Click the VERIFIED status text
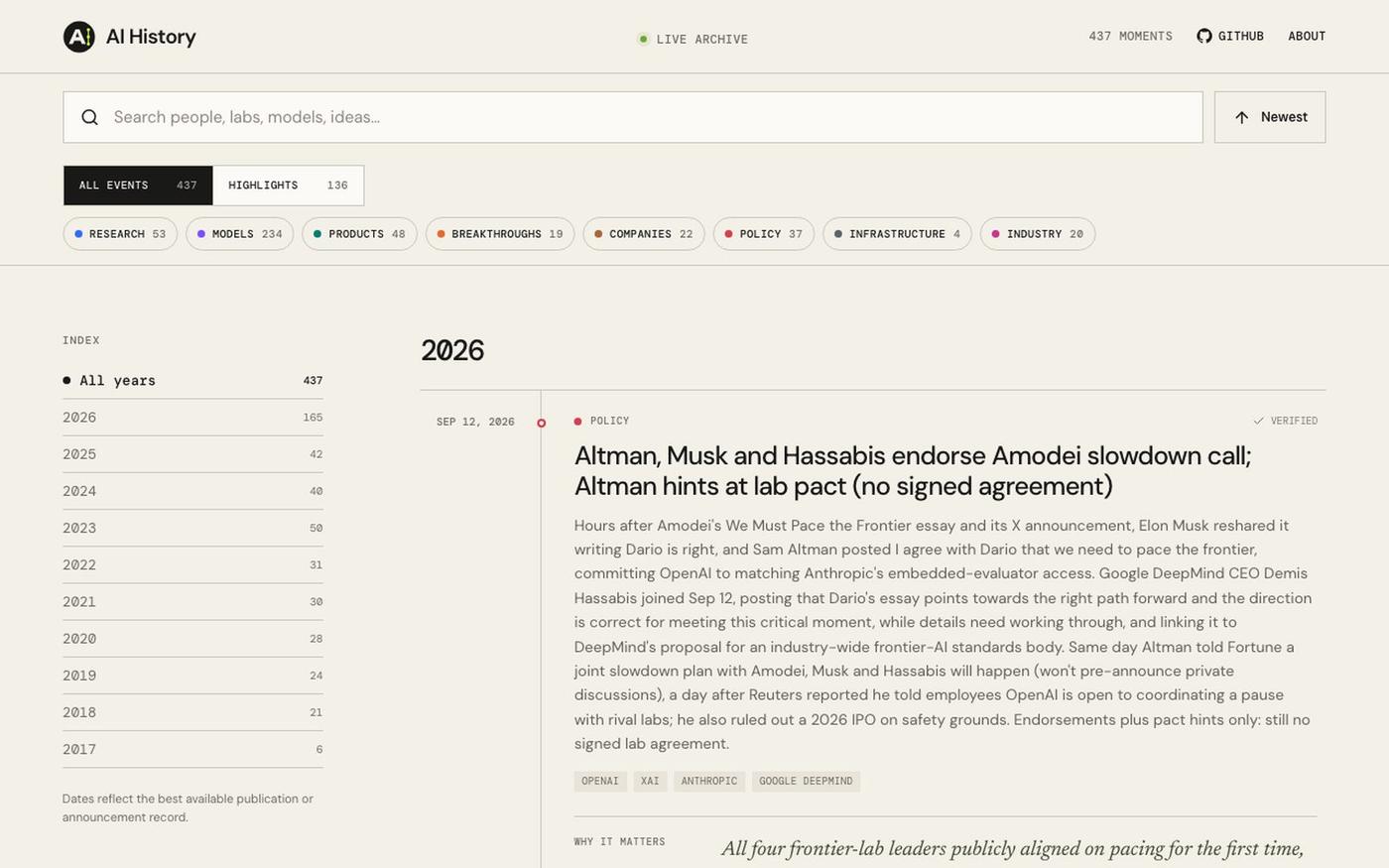 click(1294, 421)
